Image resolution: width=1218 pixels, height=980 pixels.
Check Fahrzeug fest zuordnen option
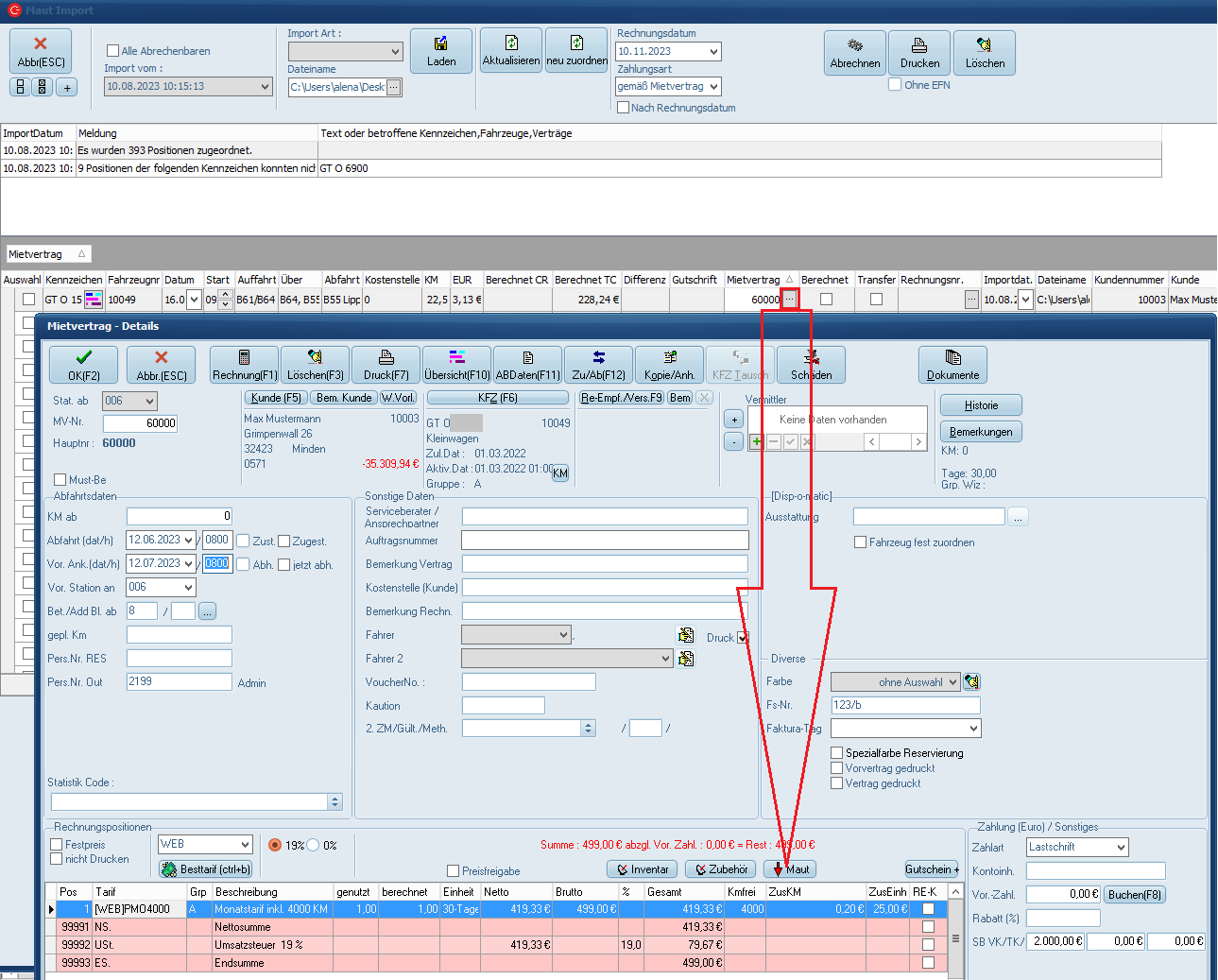[x=860, y=542]
